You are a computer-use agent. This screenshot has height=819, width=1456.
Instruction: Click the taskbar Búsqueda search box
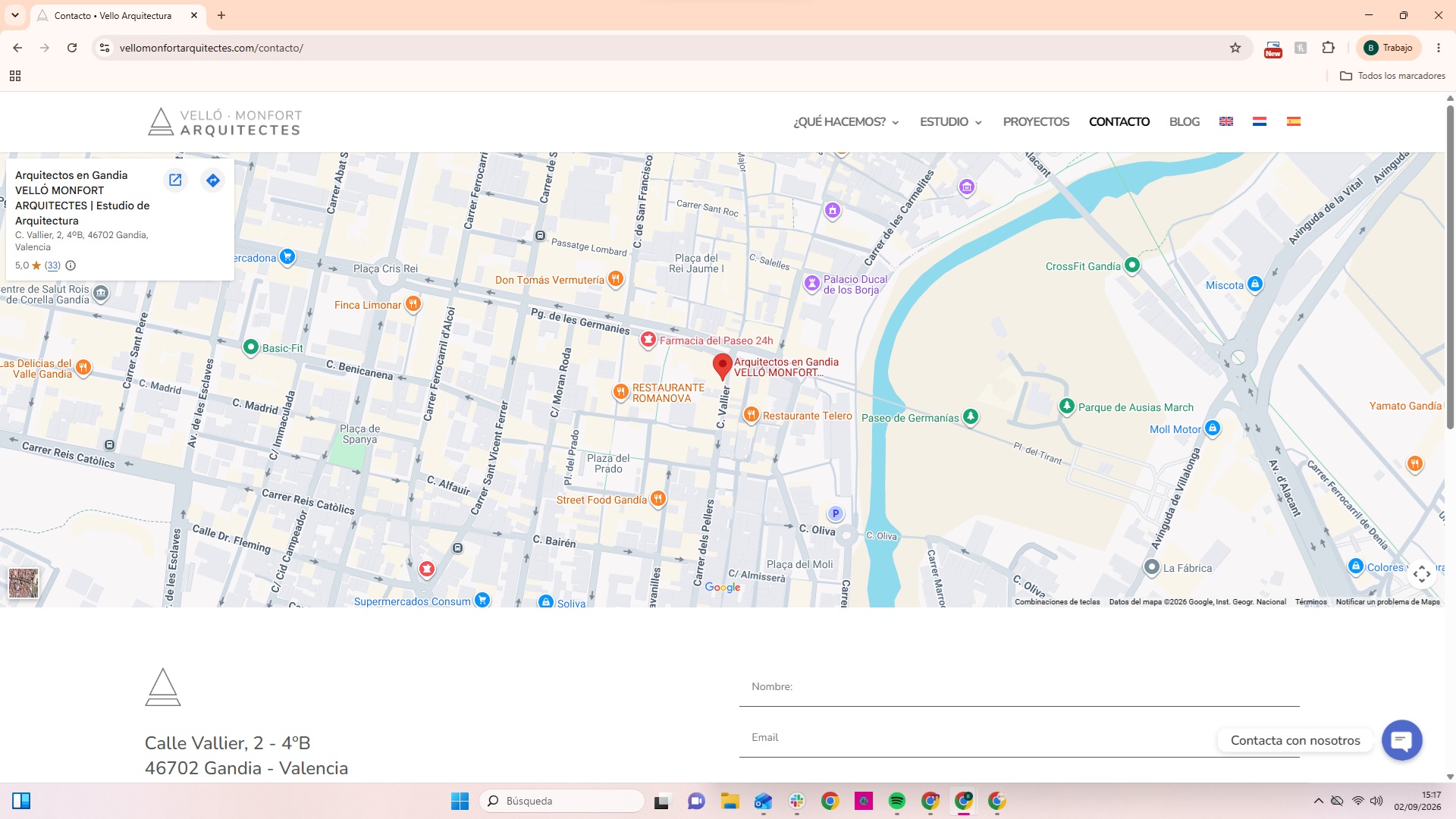tap(562, 801)
